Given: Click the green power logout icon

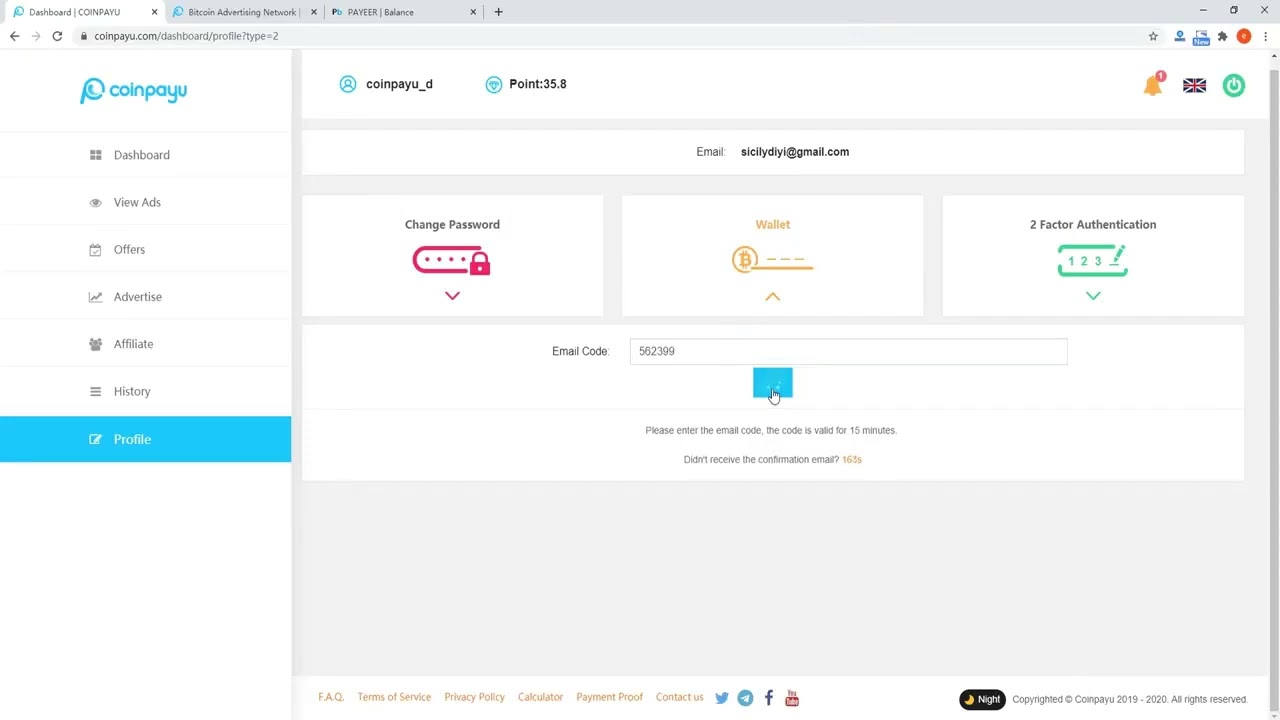Looking at the screenshot, I should pyautogui.click(x=1234, y=85).
